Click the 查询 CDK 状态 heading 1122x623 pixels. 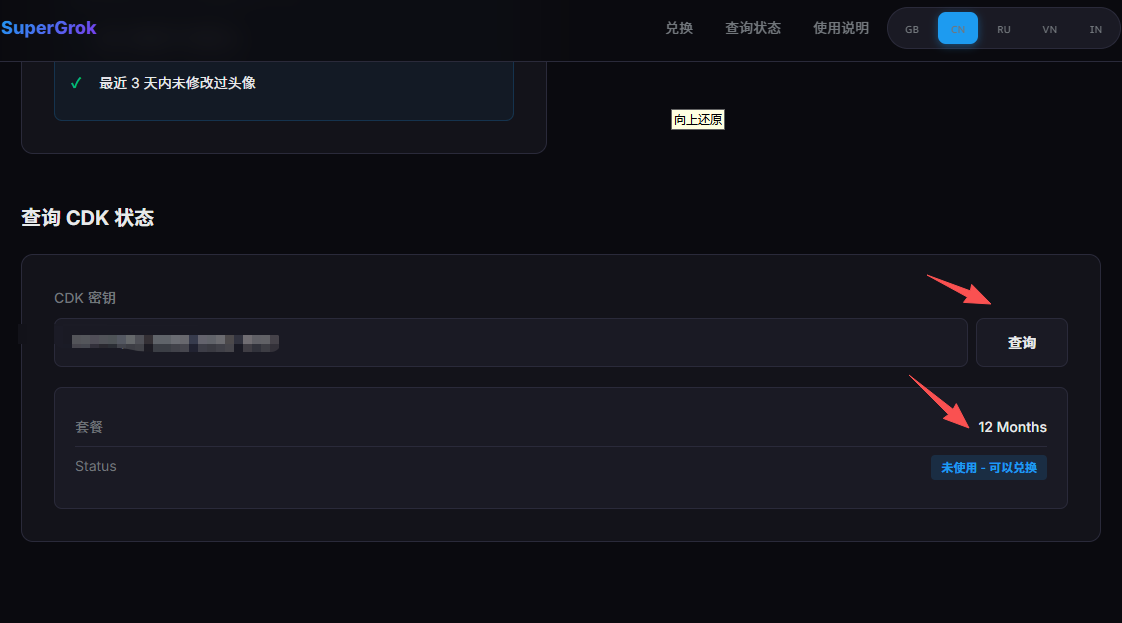(87, 217)
